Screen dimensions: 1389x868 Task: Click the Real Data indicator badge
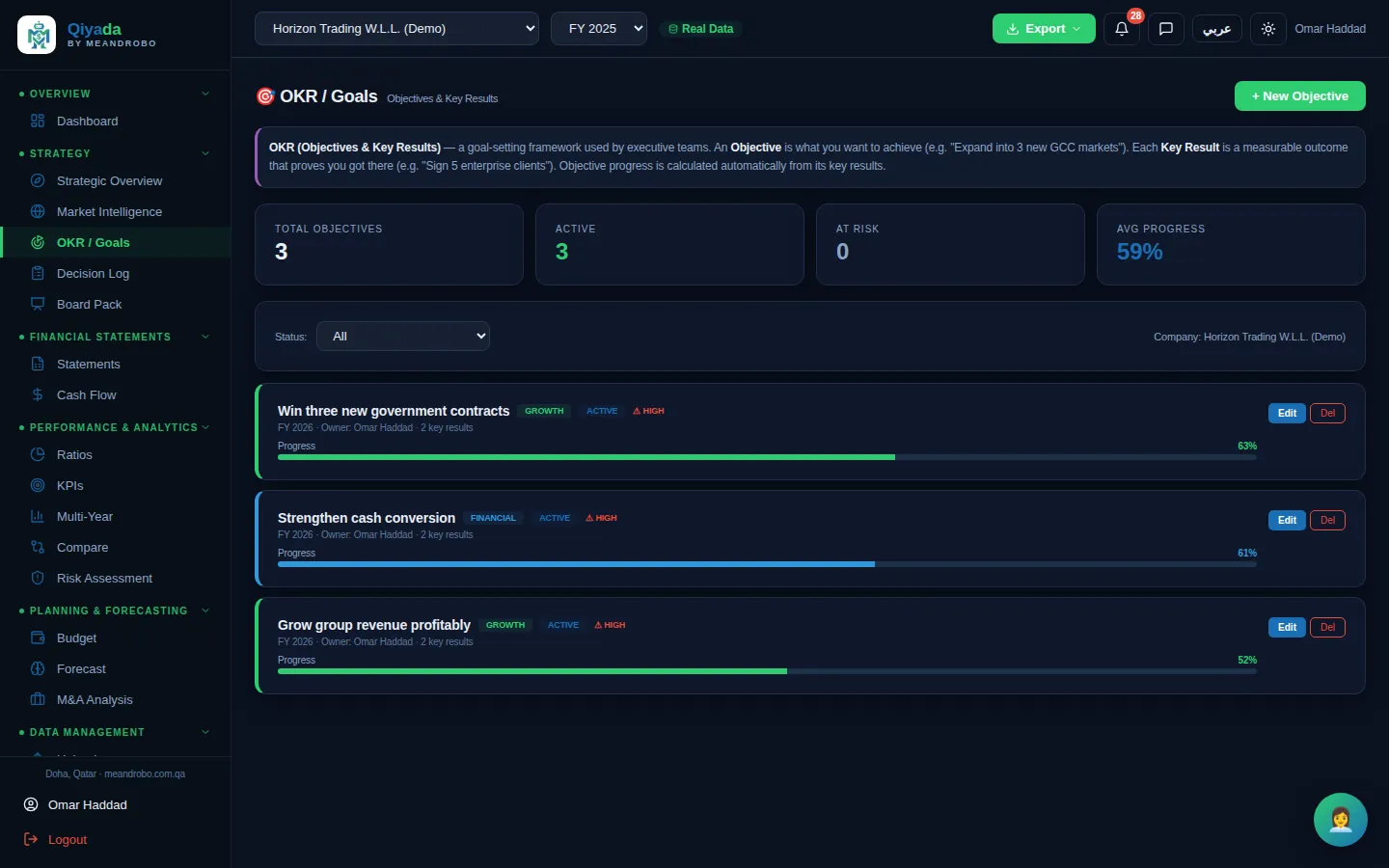coord(701,29)
